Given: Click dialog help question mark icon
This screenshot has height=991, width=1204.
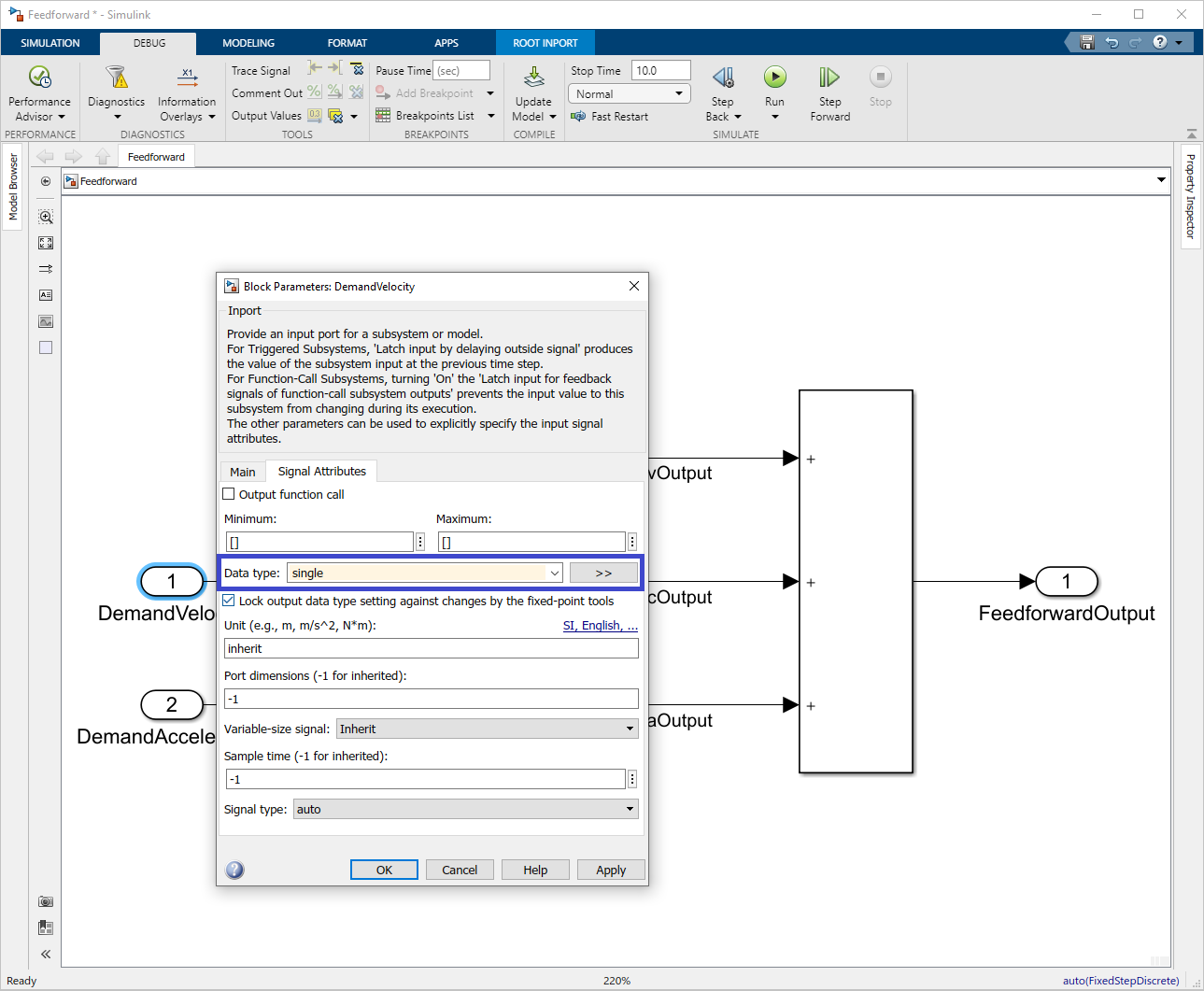Looking at the screenshot, I should (235, 870).
